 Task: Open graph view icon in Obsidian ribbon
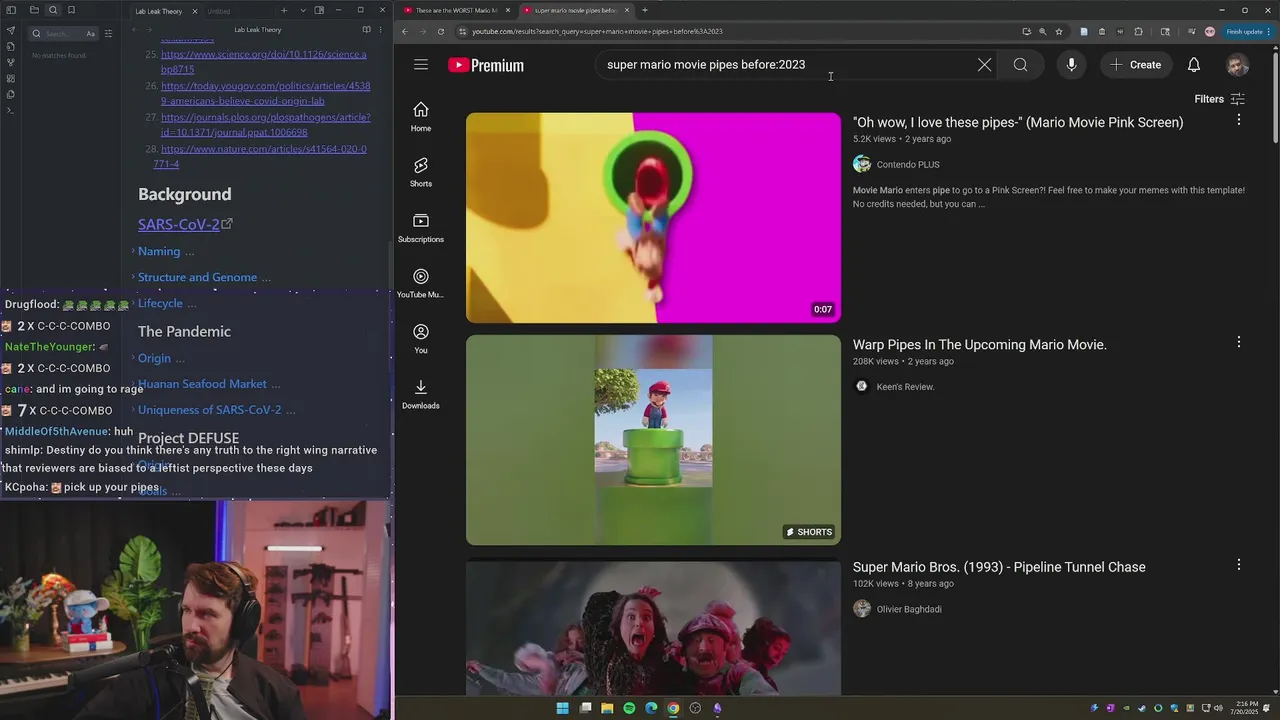[x=11, y=62]
